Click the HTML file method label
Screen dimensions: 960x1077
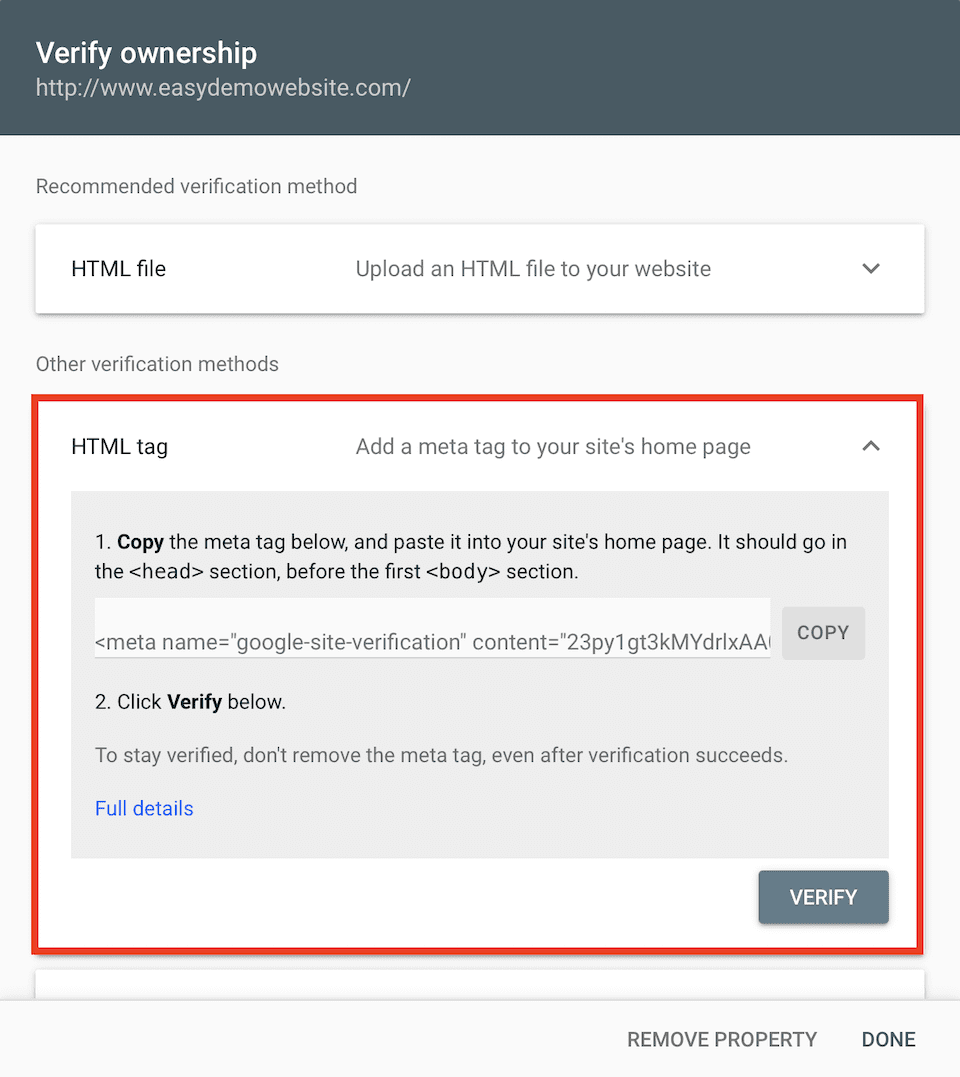(118, 269)
